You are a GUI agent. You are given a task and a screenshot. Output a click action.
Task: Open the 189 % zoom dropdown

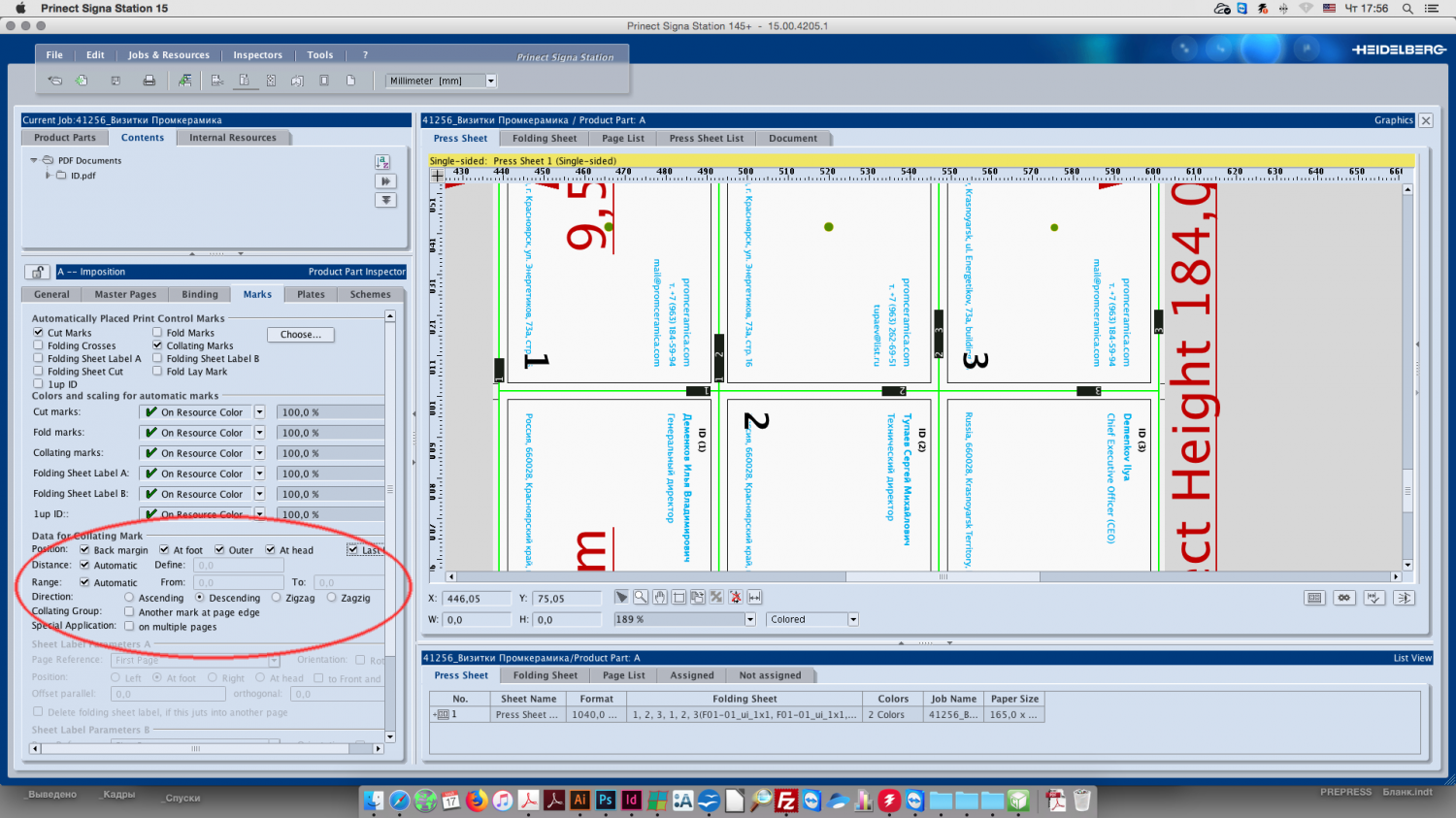coord(750,619)
